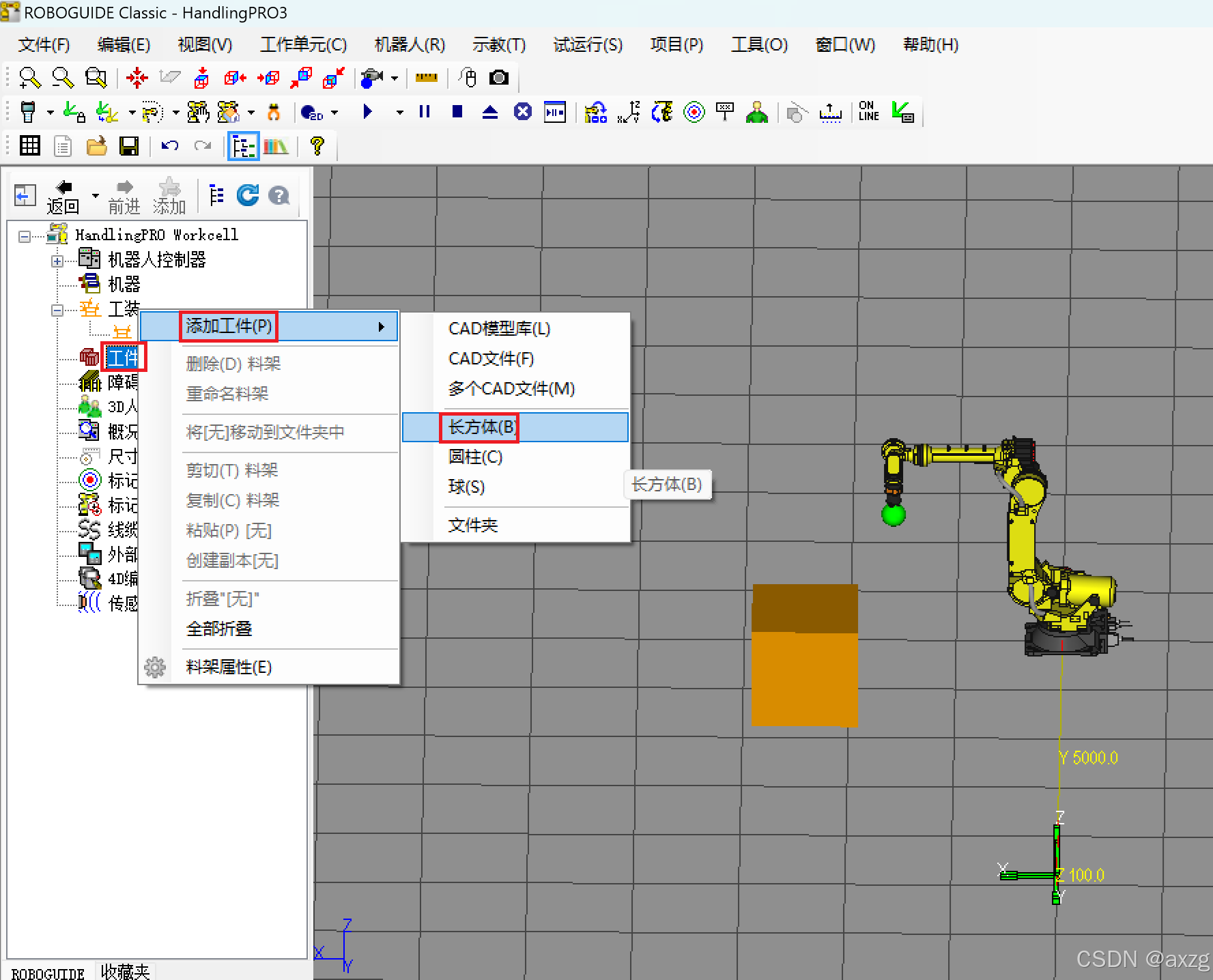Click the ON LINE toolbar button
Image resolution: width=1213 pixels, height=980 pixels.
tap(868, 111)
